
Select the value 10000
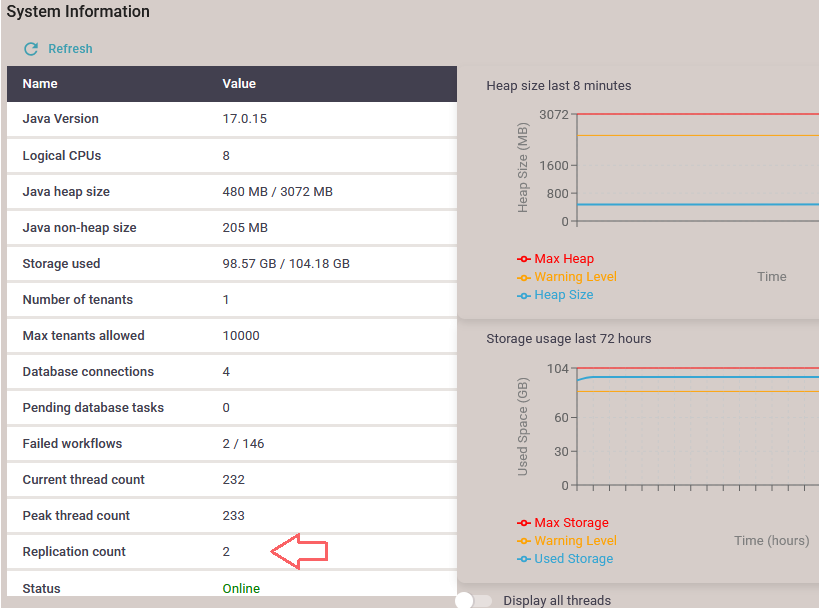pyautogui.click(x=241, y=336)
